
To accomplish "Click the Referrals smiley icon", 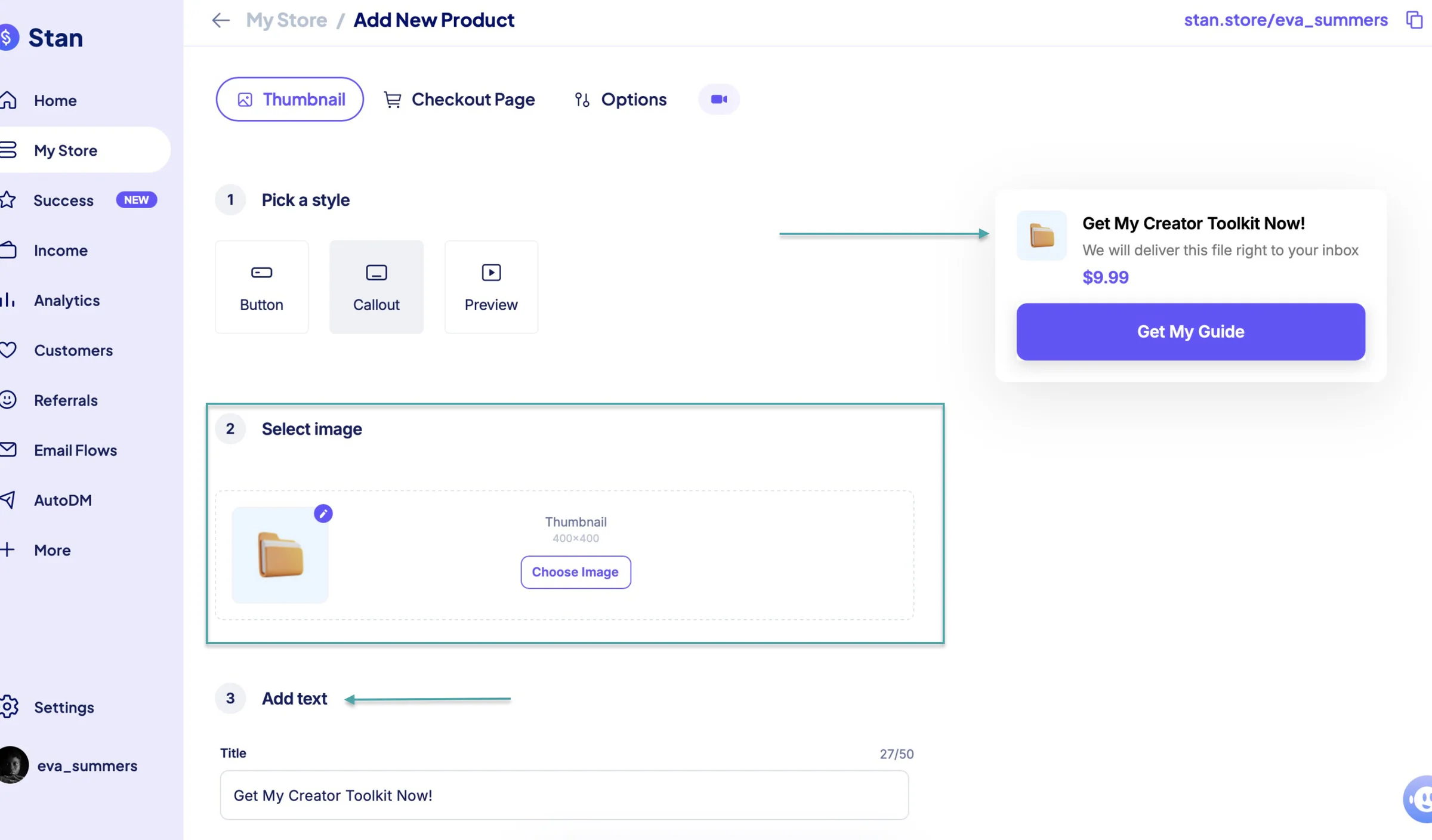I will (8, 400).
